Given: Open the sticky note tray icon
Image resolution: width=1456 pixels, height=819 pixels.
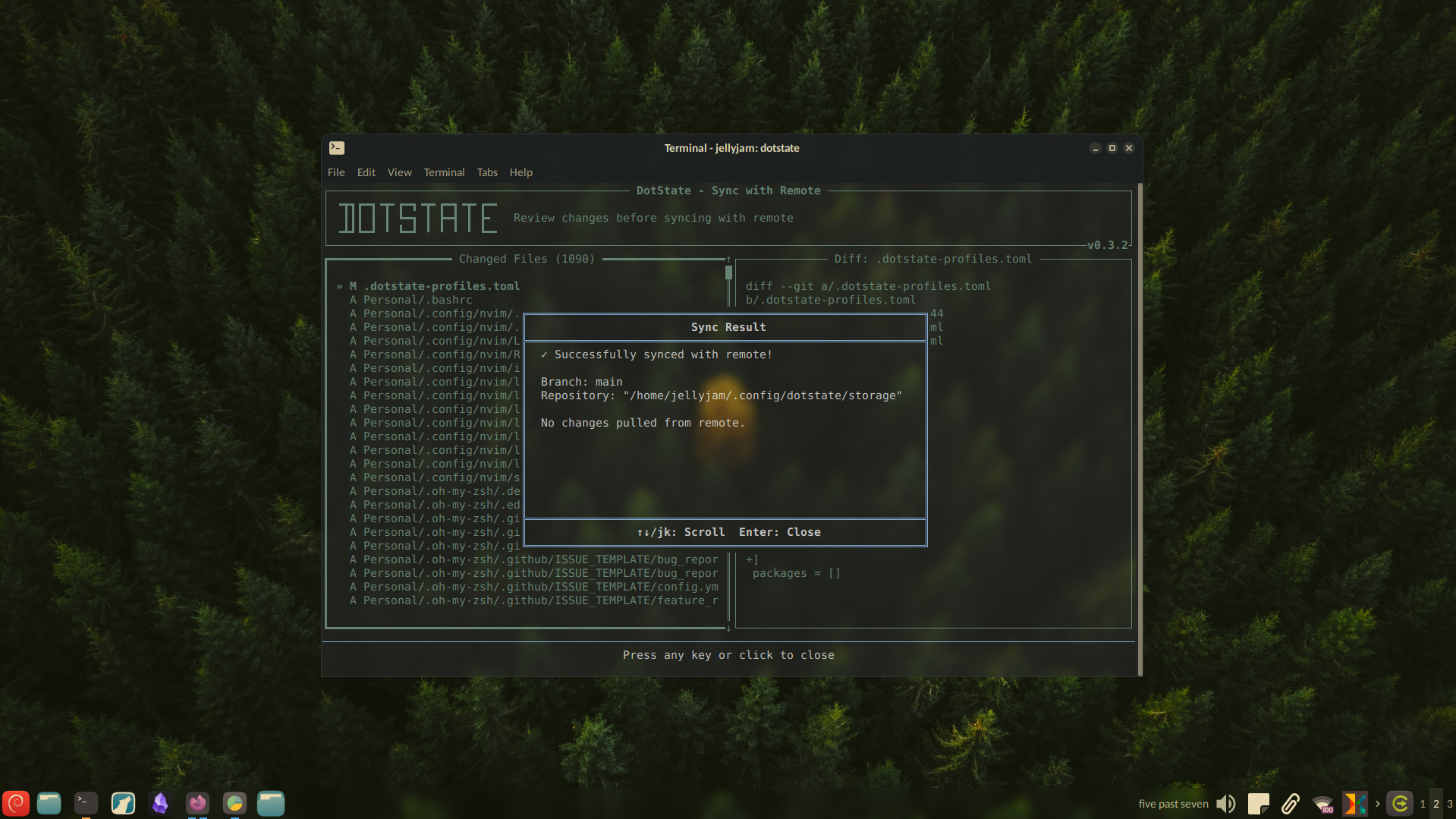Looking at the screenshot, I should coord(1258,804).
